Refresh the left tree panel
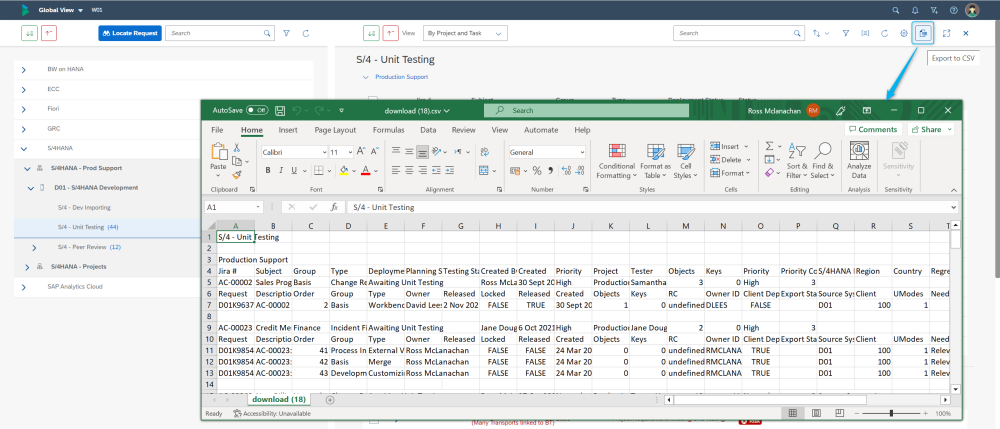The height and width of the screenshot is (429, 1000). tap(305, 33)
